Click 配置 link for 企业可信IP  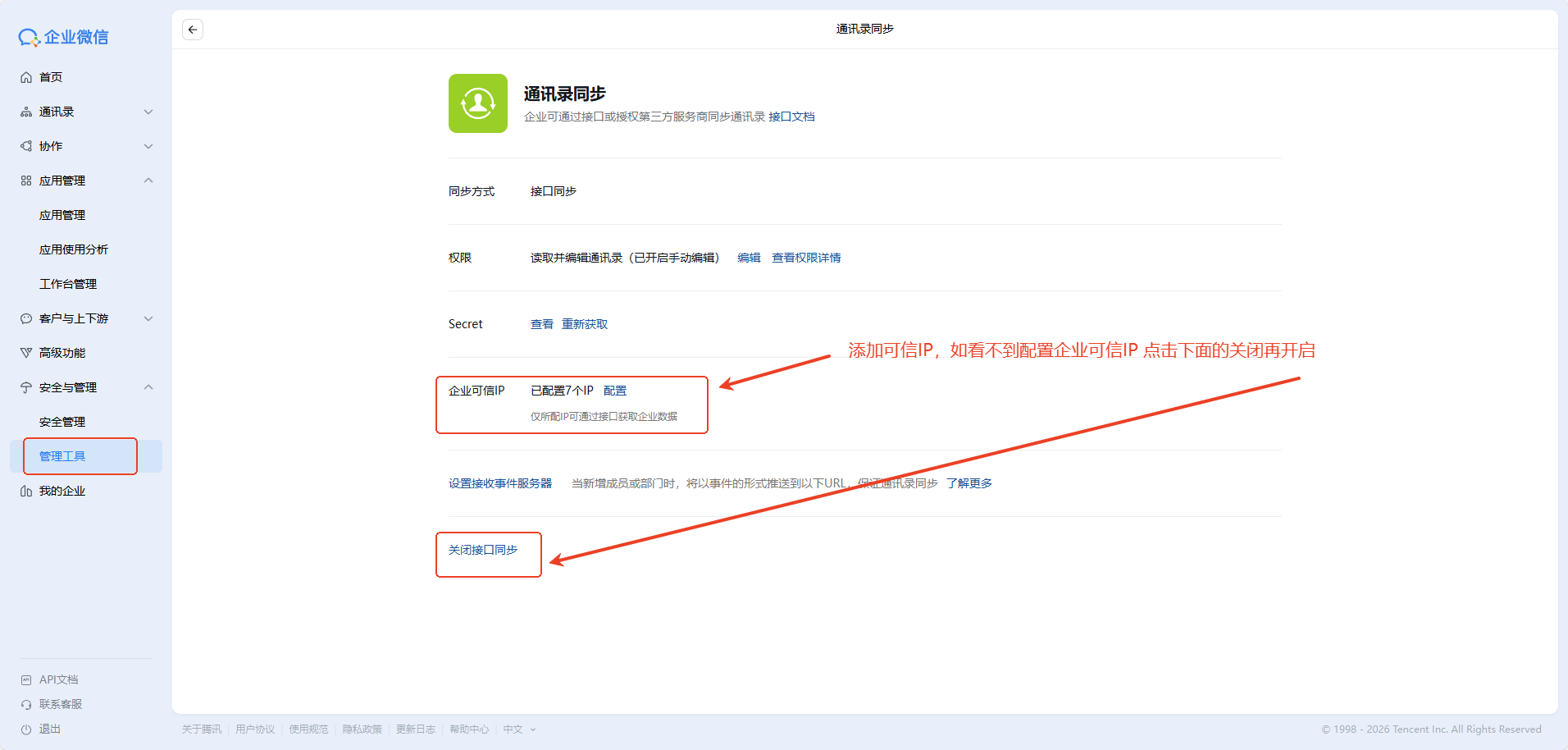tap(615, 391)
